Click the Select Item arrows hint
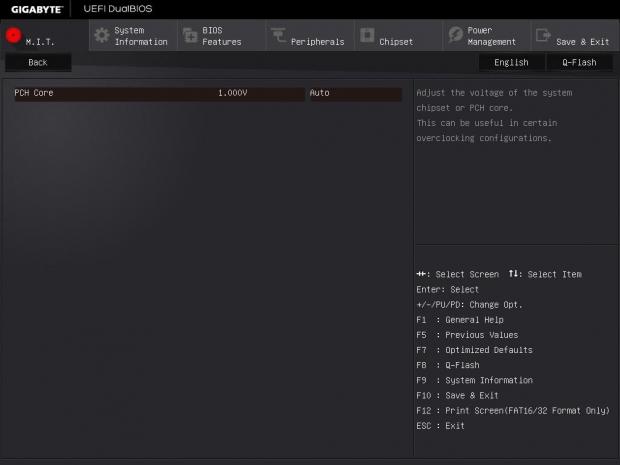Screen dimensions: 620x465 pos(545,274)
